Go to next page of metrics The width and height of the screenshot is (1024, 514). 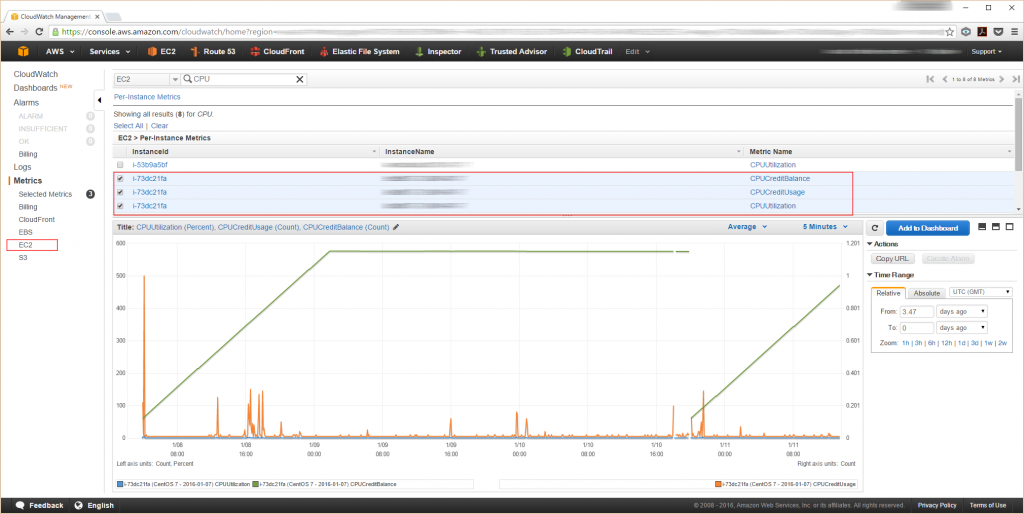pyautogui.click(x=1002, y=79)
